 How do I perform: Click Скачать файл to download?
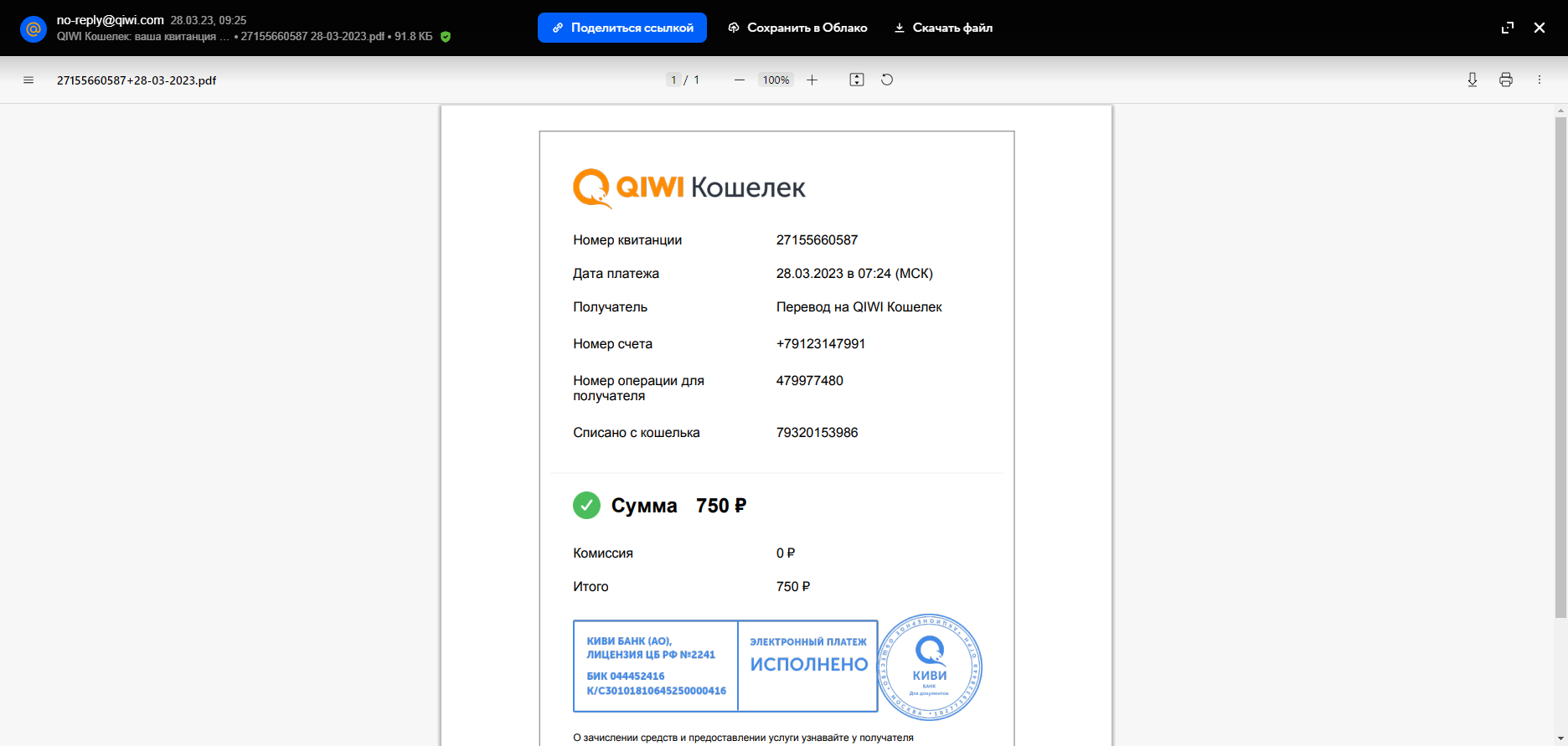pos(943,28)
